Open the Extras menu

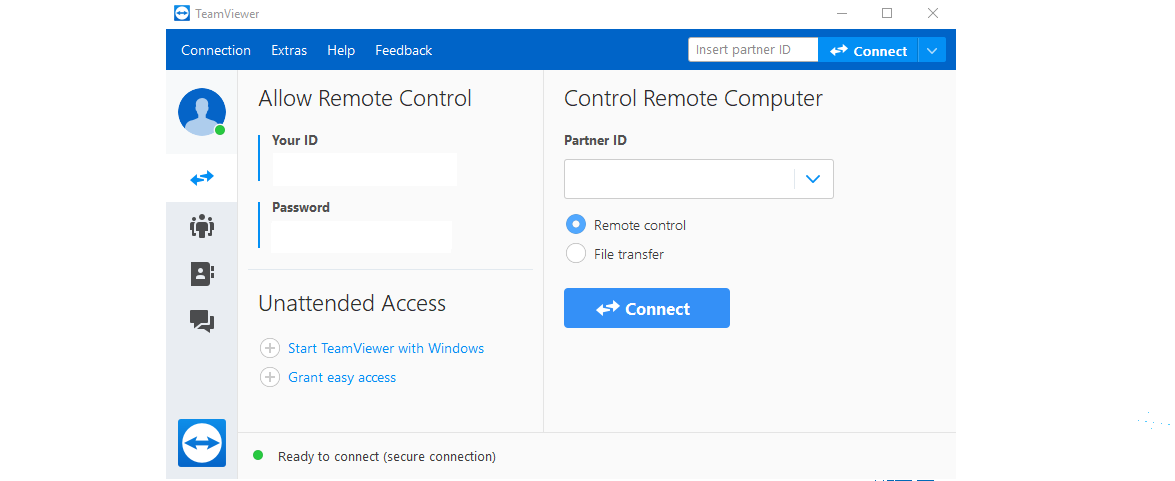289,50
